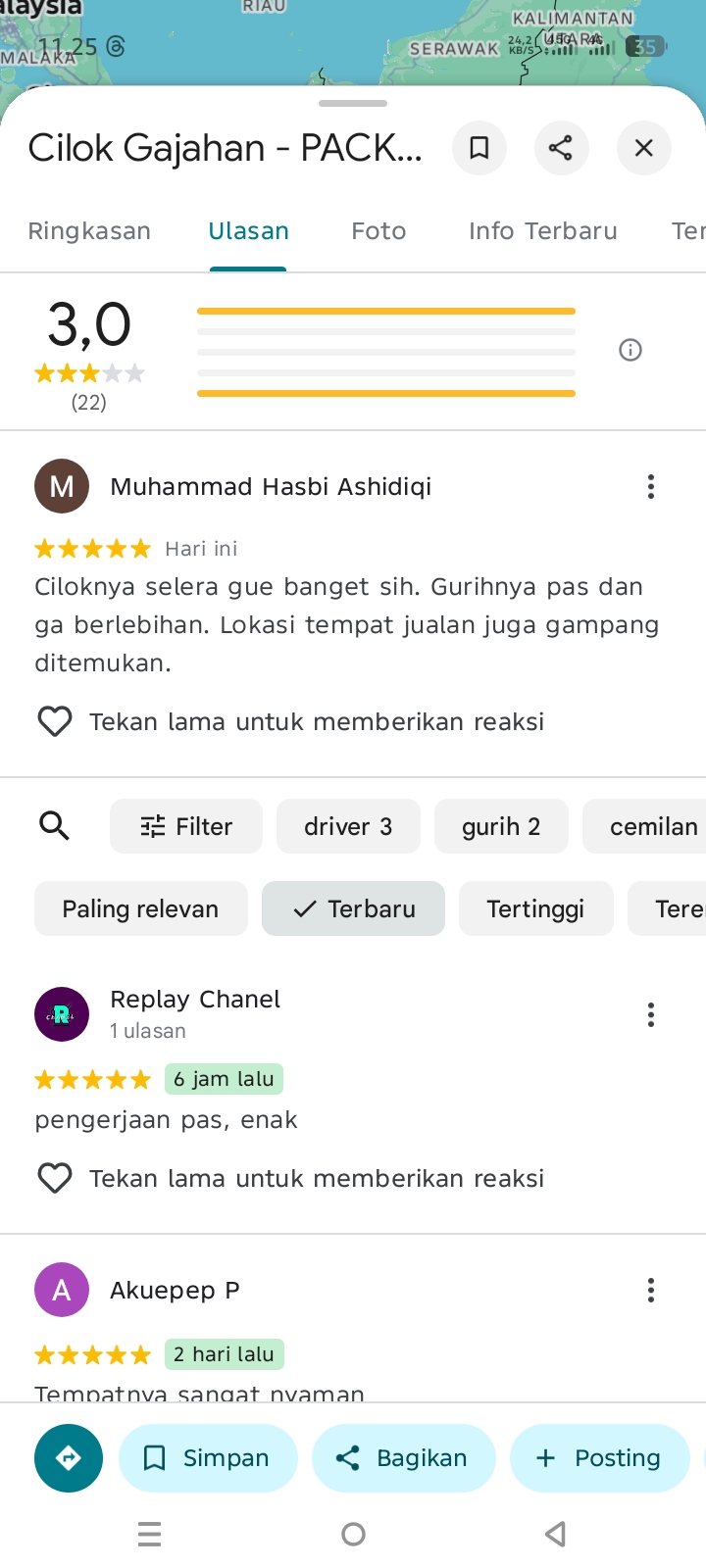Tap the Simpan button

pos(208,1458)
